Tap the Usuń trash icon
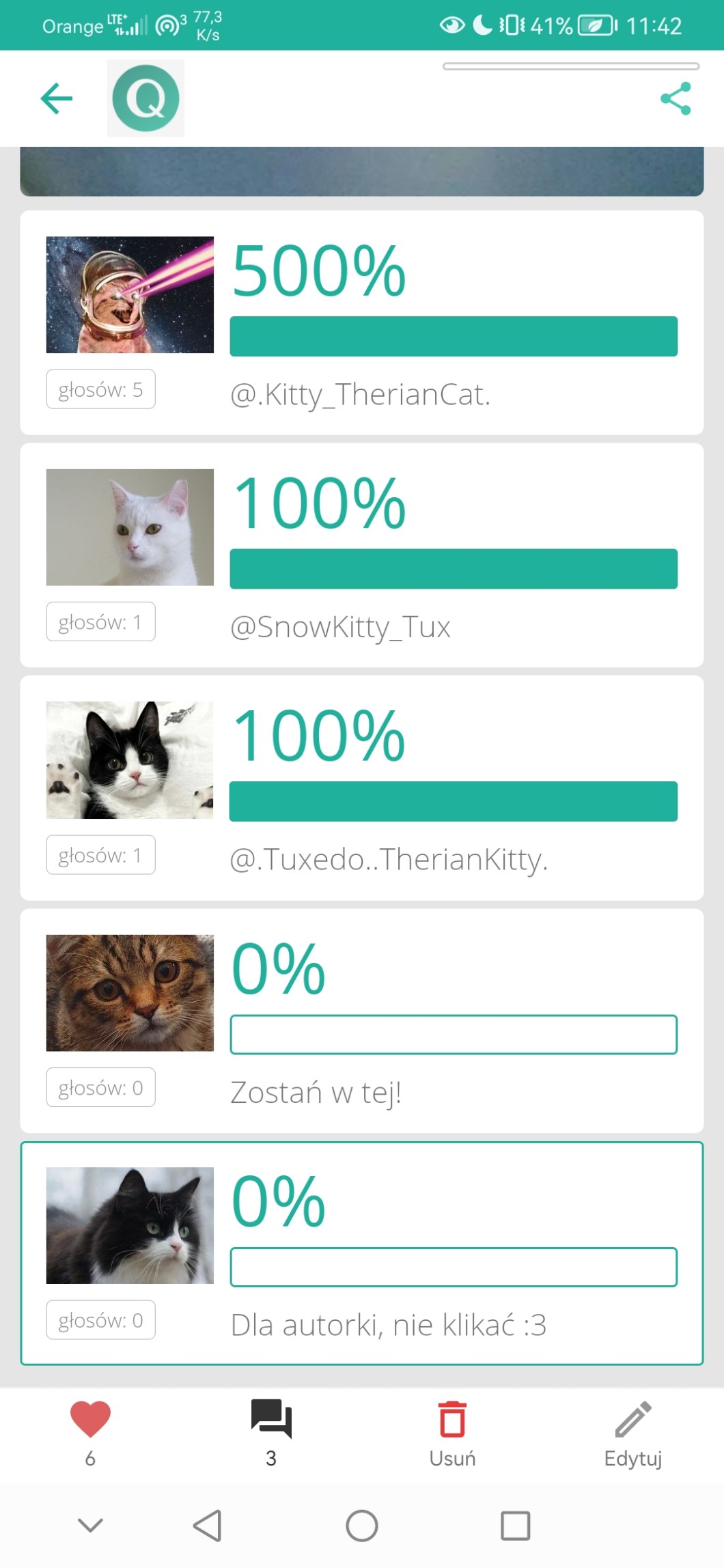Screen dimensions: 724x1568 (x=452, y=1420)
